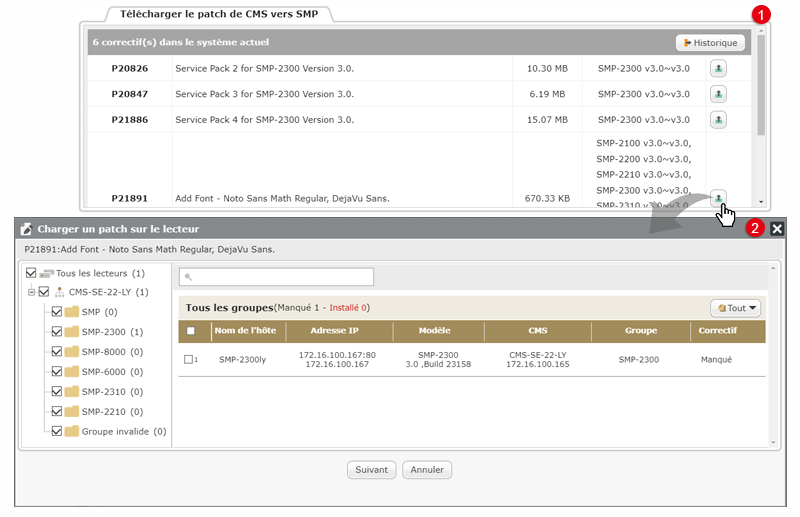Tick the select-all checkbox in table header
Screen dimensions: 800x517
tap(191, 331)
